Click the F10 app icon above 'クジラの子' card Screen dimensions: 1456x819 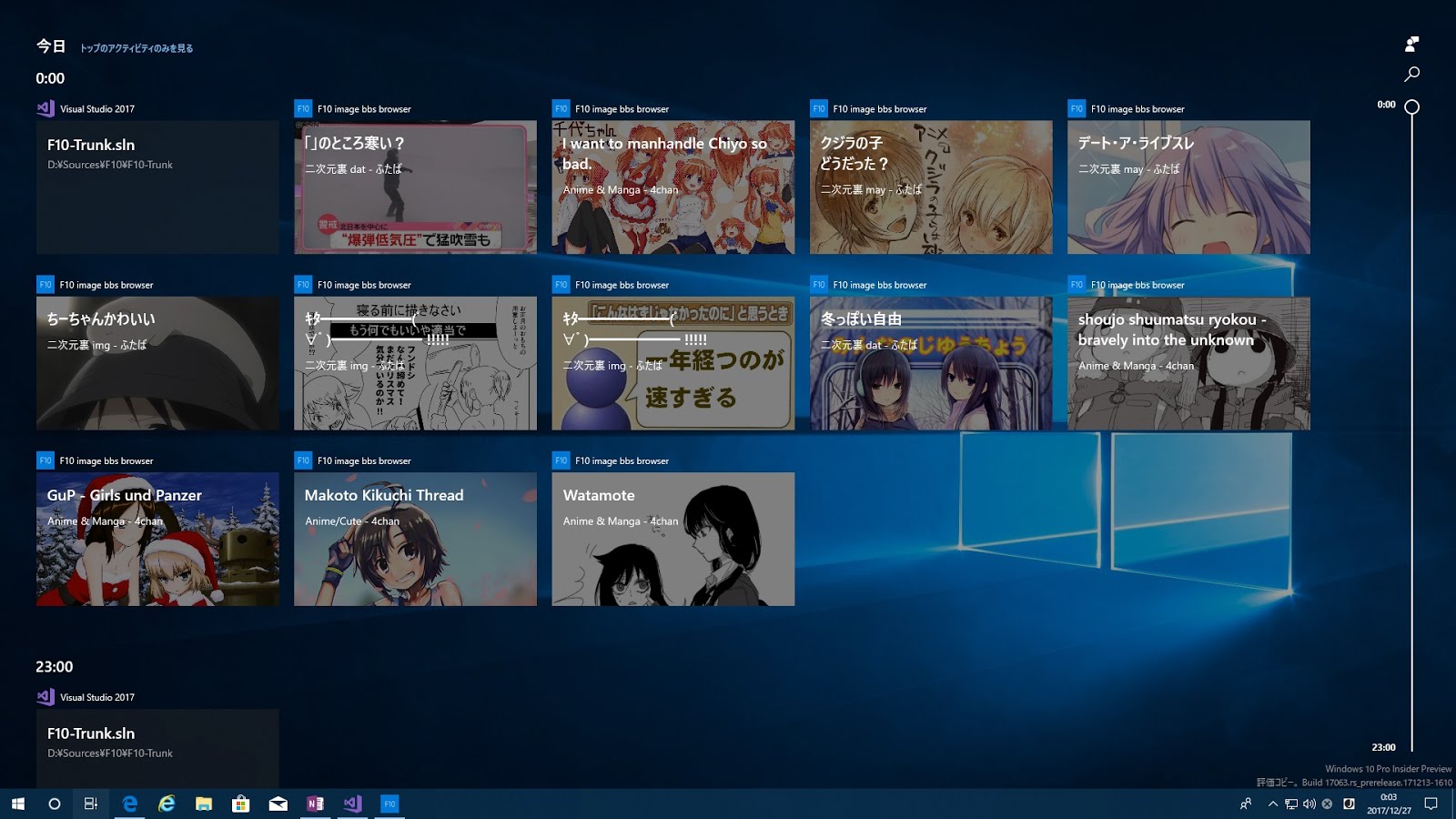coord(819,108)
